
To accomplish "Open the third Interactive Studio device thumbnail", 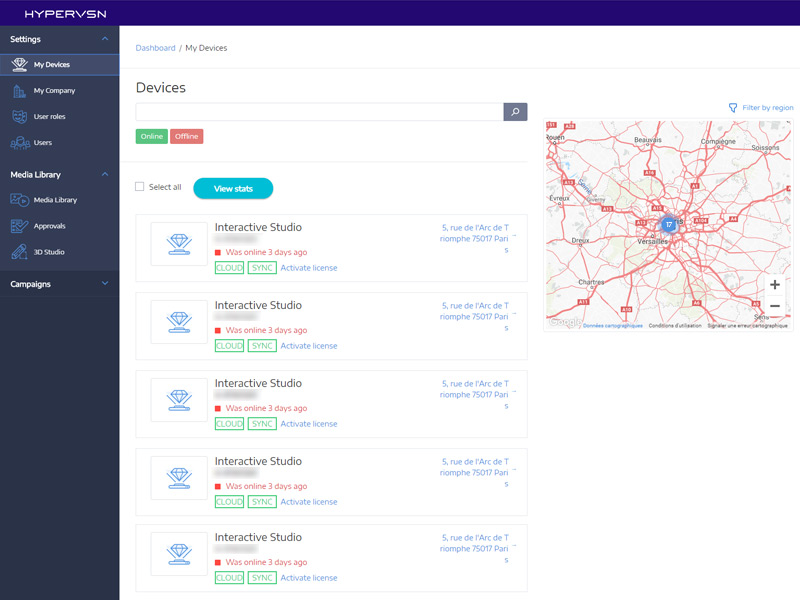I will pos(179,400).
